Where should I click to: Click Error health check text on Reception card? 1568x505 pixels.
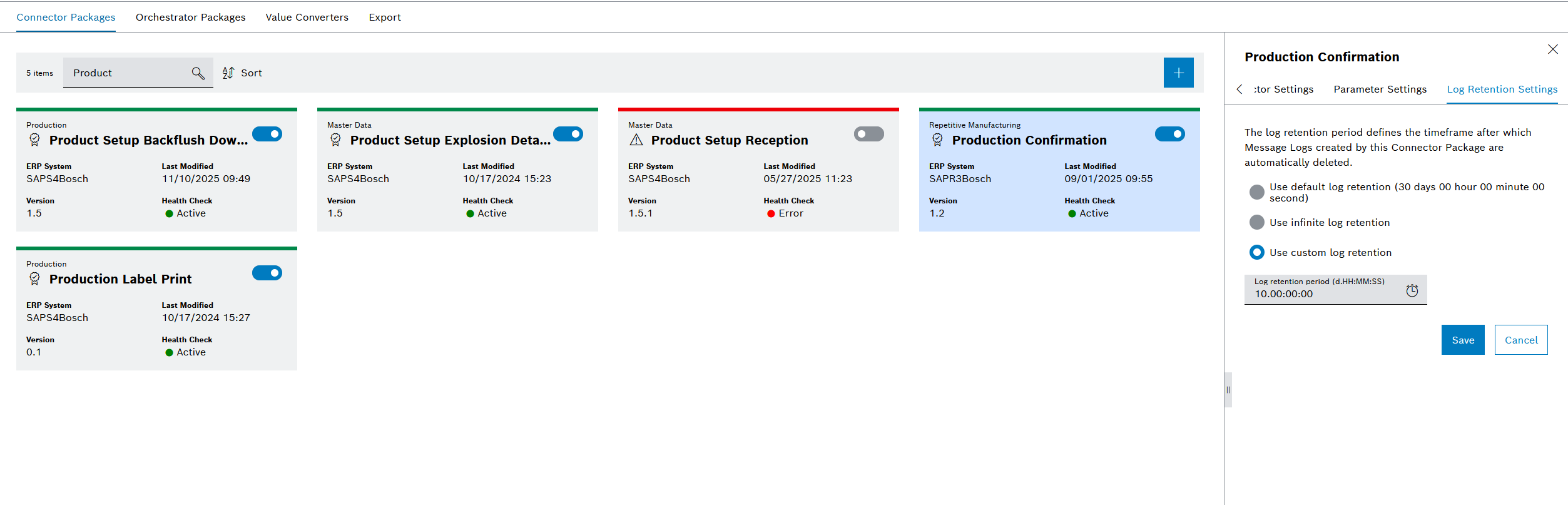click(x=791, y=213)
